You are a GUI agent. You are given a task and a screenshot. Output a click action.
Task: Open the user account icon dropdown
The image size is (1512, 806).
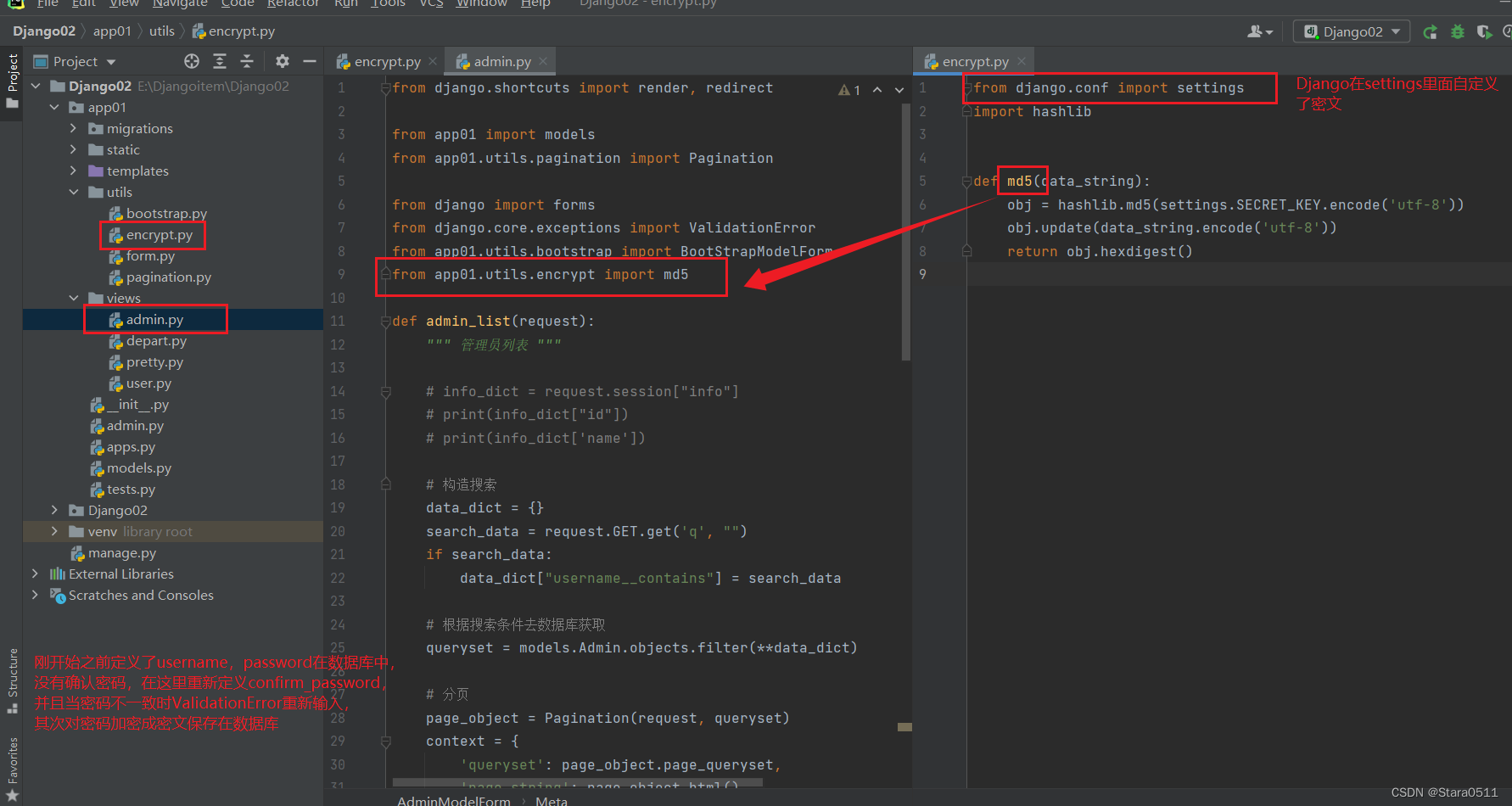[x=1260, y=32]
